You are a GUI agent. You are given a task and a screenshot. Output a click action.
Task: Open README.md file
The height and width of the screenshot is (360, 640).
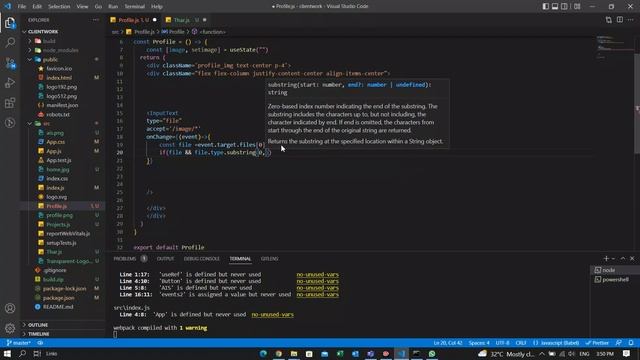[x=58, y=307]
